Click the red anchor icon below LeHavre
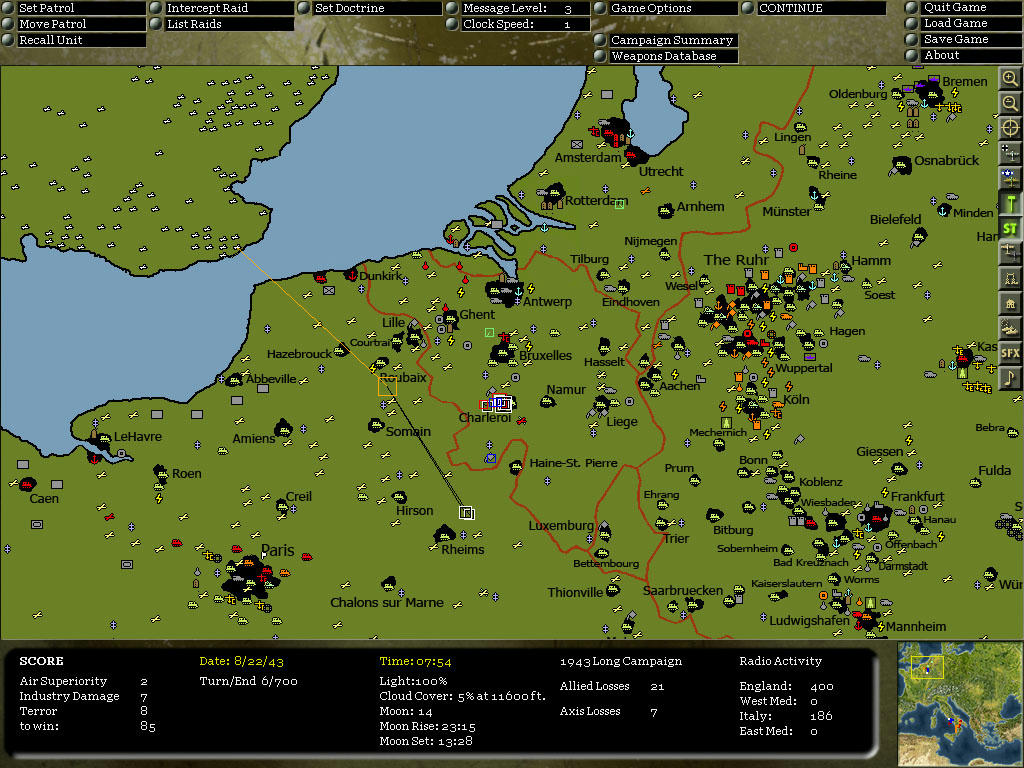Viewport: 1024px width, 768px height. [x=94, y=459]
